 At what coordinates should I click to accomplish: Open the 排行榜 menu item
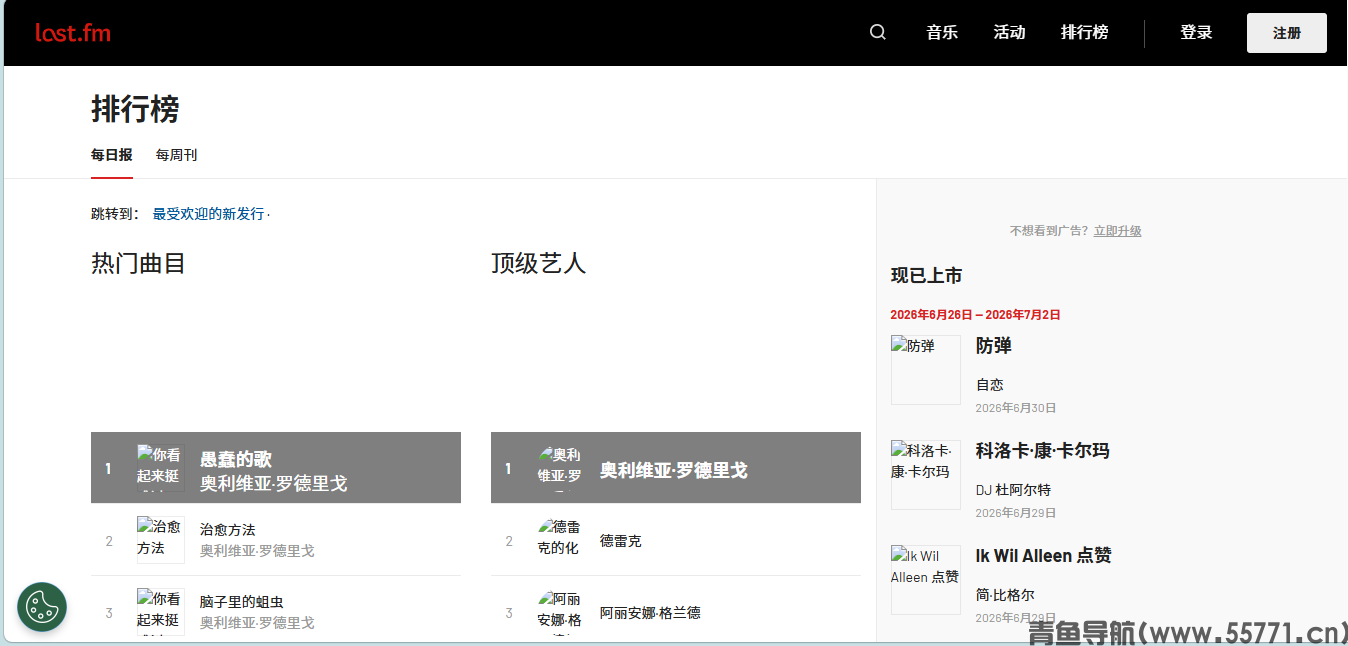tap(1085, 33)
